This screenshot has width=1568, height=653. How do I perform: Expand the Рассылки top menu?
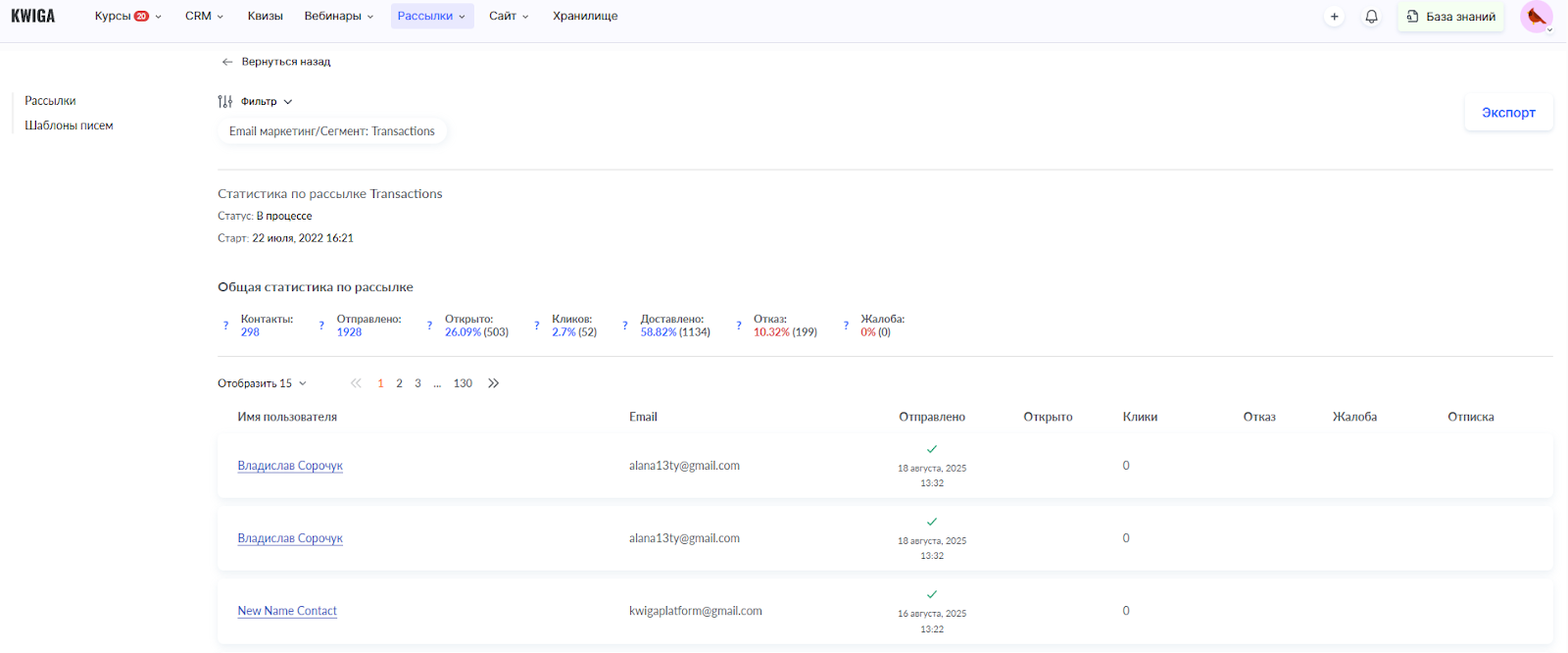pyautogui.click(x=431, y=17)
